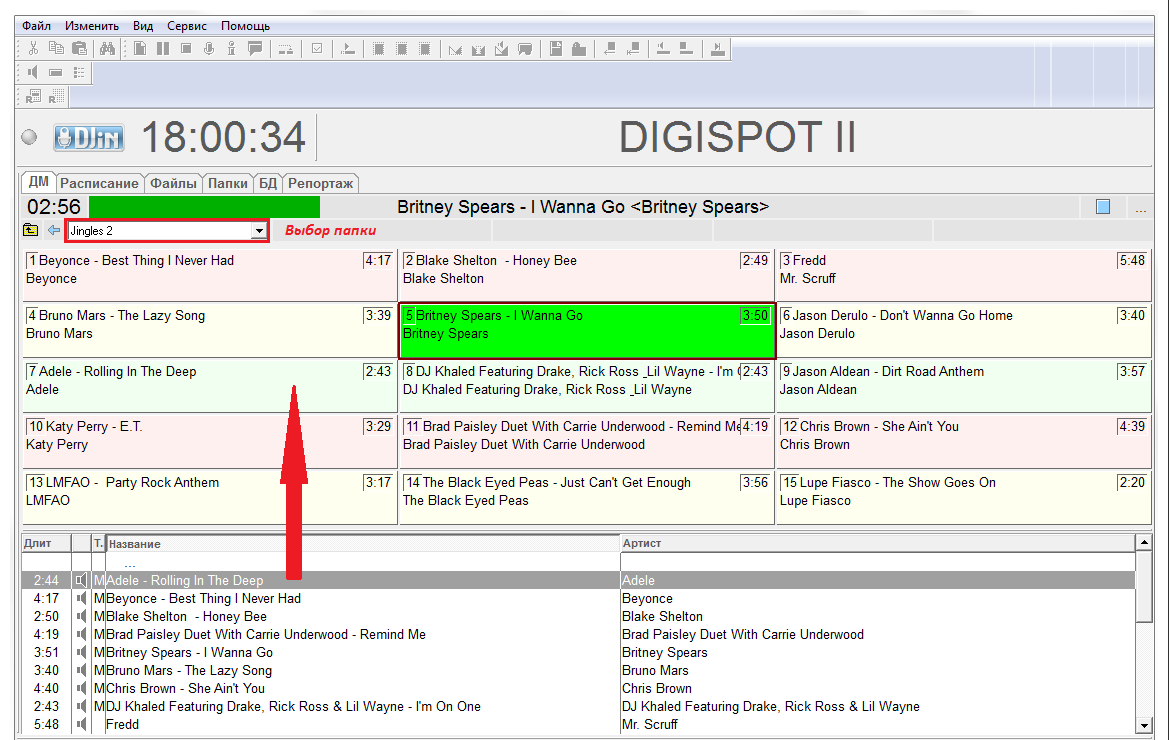The image size is (1169, 740).
Task: Select list row 'Britney Spears - I Wanna Go'
Action: click(x=579, y=653)
